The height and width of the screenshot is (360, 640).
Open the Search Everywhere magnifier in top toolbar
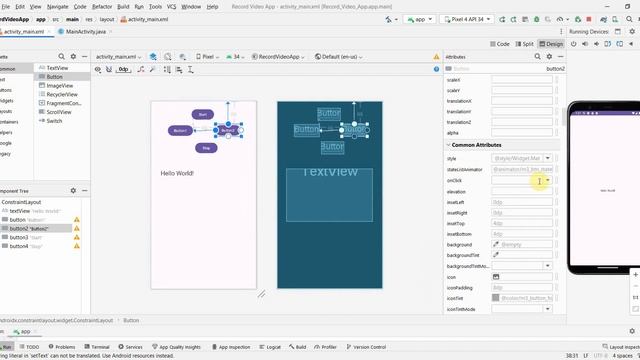coord(629,19)
